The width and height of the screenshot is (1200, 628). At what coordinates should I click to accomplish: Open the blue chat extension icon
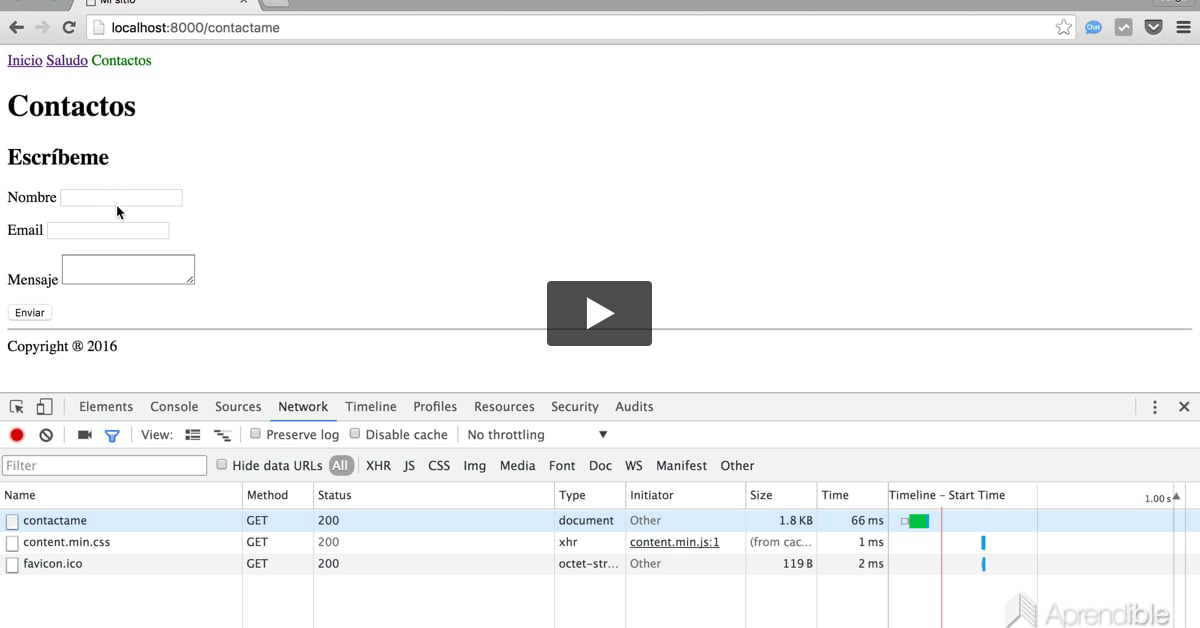(x=1093, y=28)
